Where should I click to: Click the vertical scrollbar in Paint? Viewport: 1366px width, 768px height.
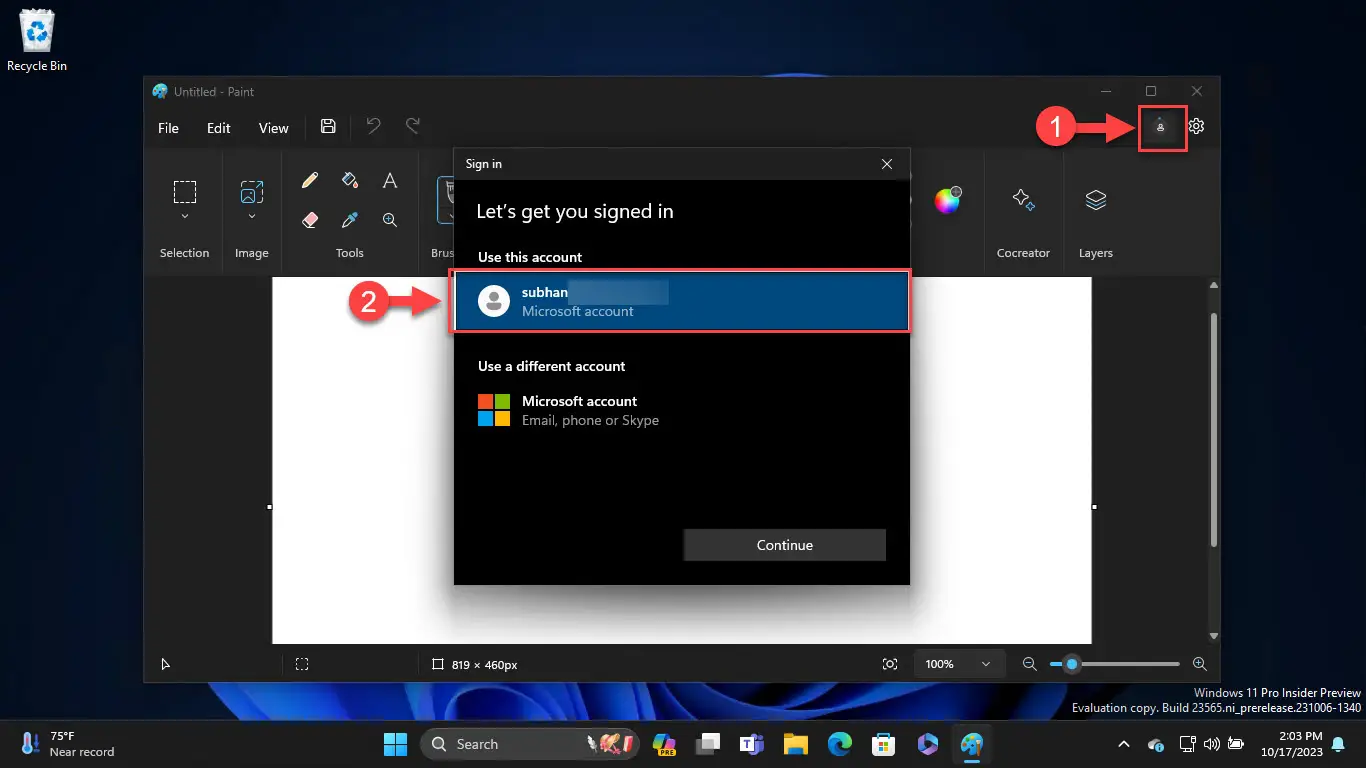(1214, 430)
